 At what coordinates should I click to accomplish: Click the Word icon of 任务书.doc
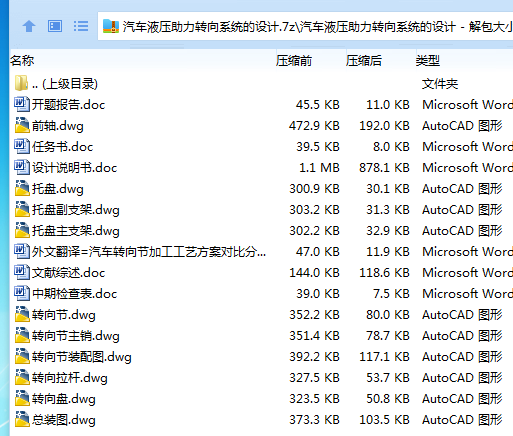click(x=22, y=146)
